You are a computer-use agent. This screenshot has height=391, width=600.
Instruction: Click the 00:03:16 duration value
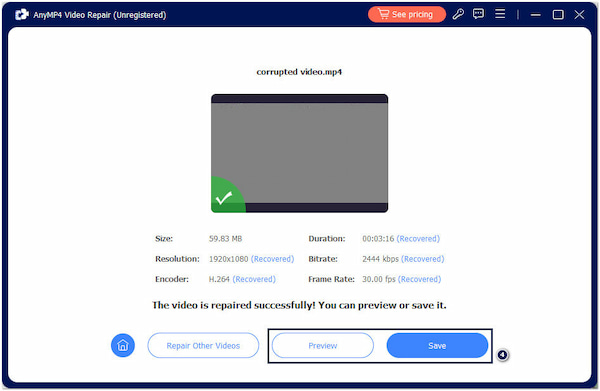click(378, 239)
